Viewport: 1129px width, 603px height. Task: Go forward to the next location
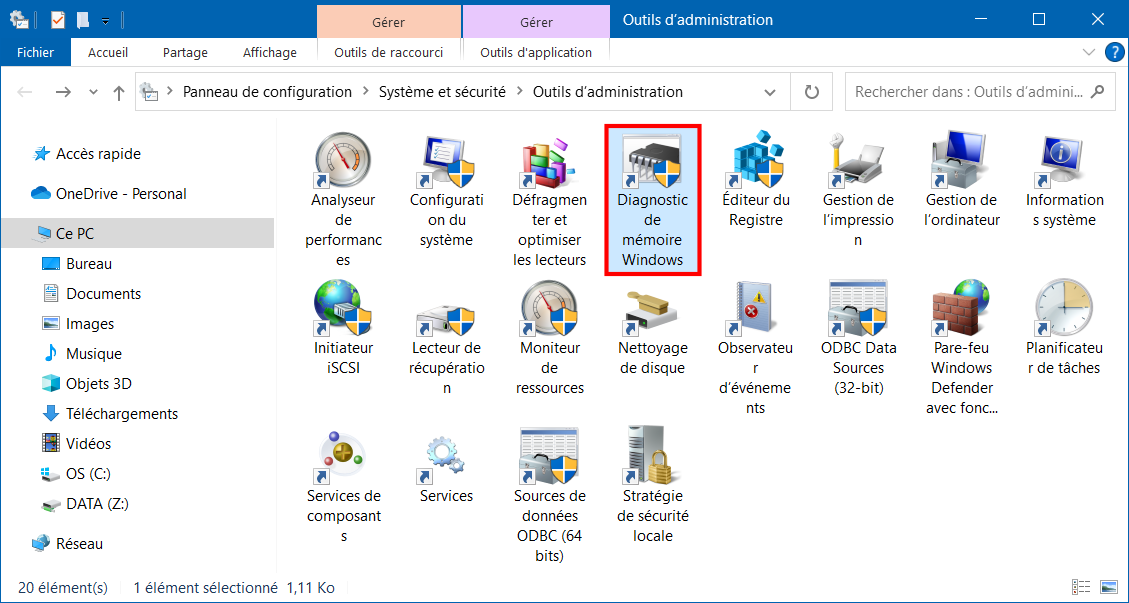(x=63, y=92)
